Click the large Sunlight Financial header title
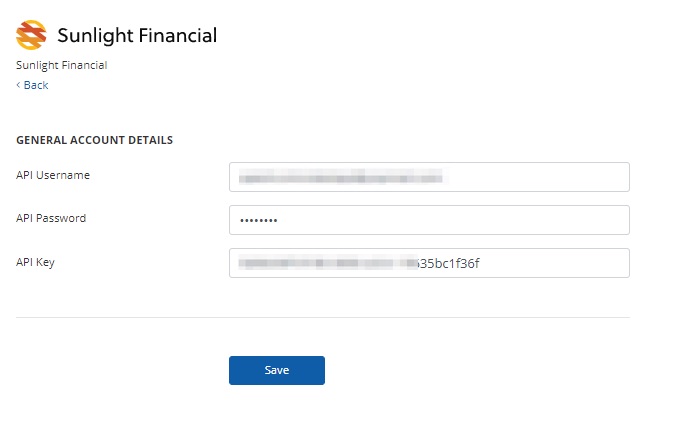The image size is (674, 421). pos(137,36)
